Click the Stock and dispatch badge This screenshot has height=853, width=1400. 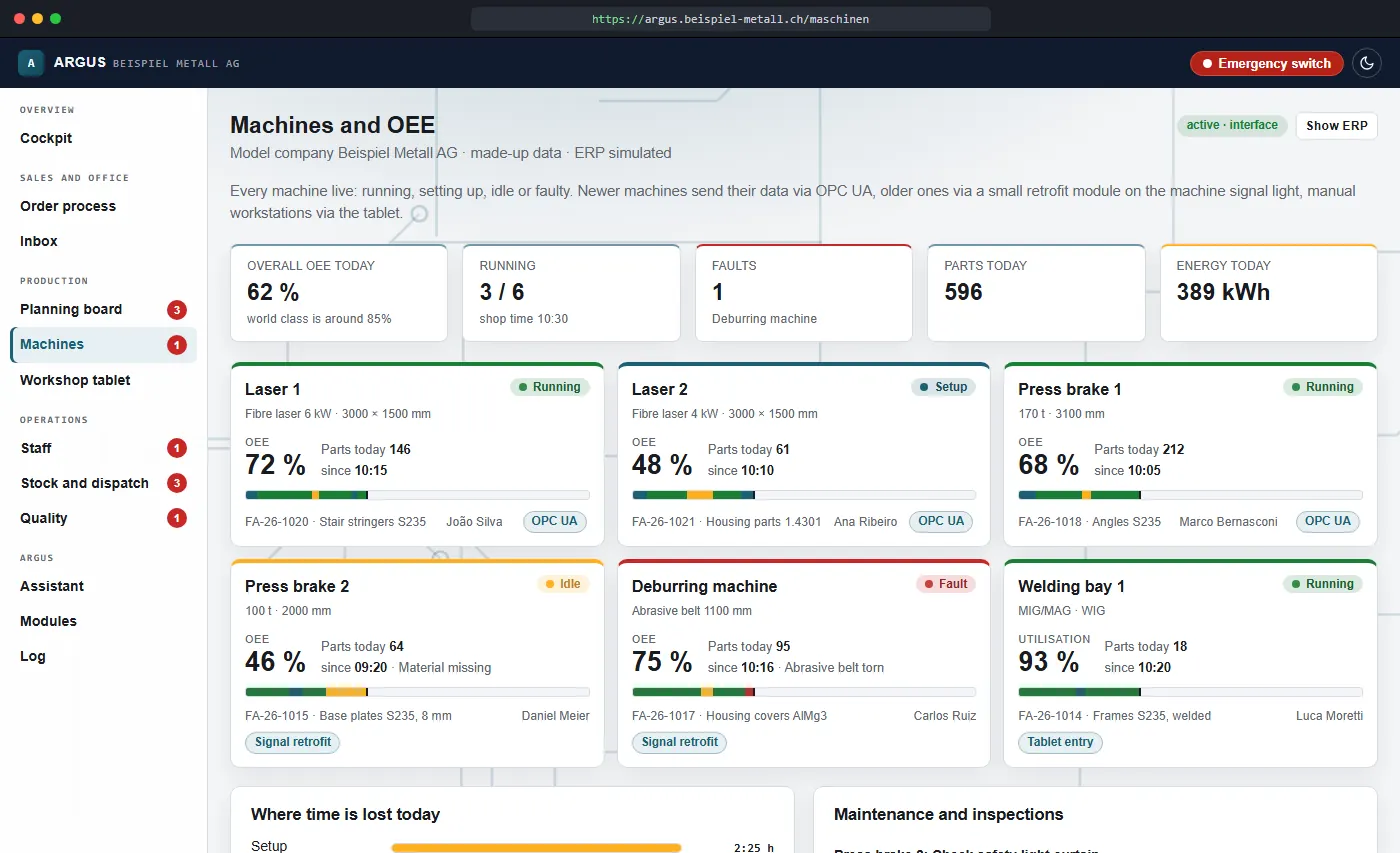coord(177,484)
